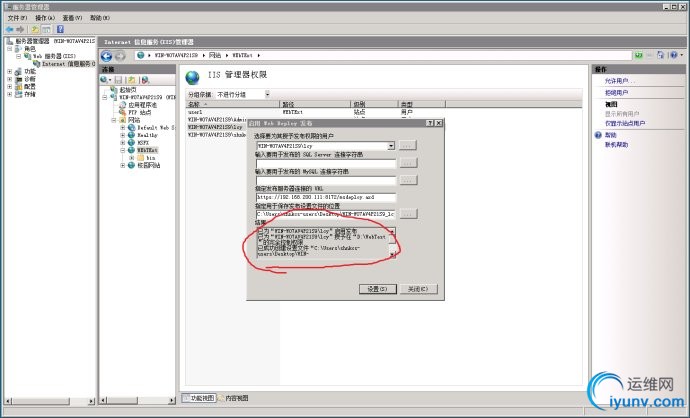Click the browse button beside settings file path
Viewport: 690px width, 418px height.
pos(408,214)
